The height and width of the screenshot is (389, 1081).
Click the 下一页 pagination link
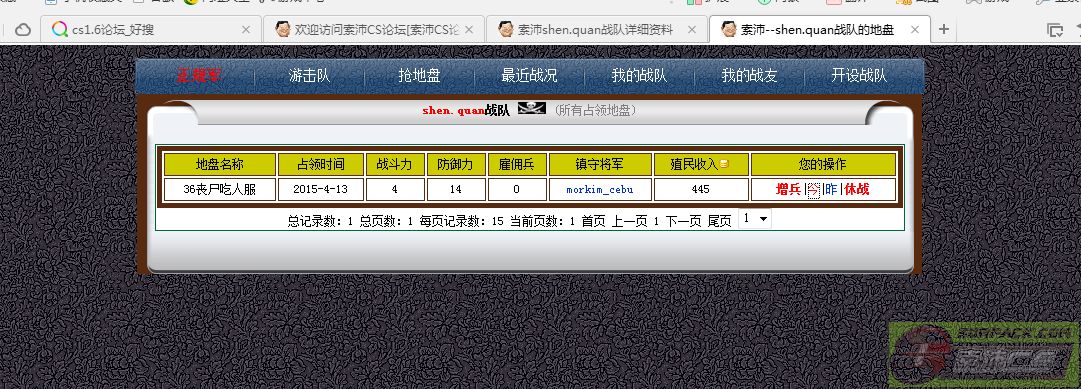click(683, 221)
